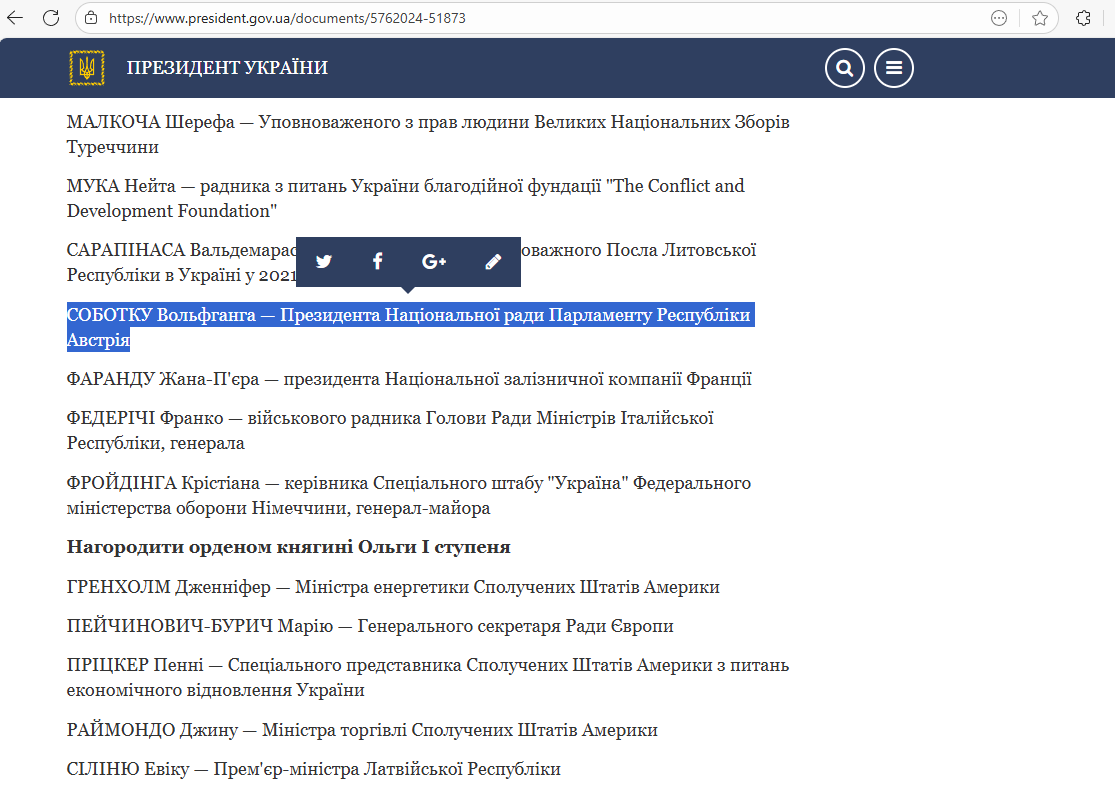Open site info via the lock icon
Image resolution: width=1115 pixels, height=791 pixels.
pyautogui.click(x=91, y=18)
